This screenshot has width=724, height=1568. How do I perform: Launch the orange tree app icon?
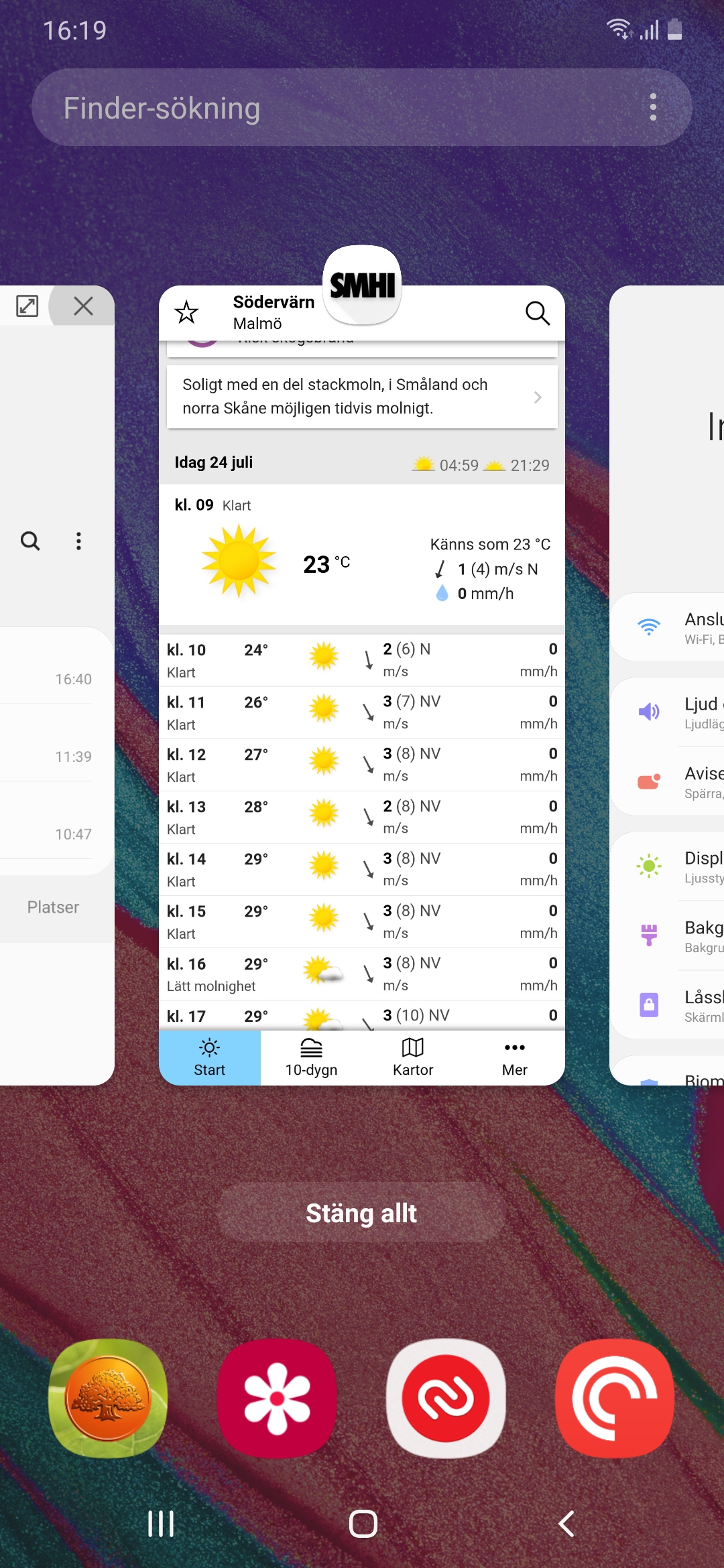(x=107, y=1398)
